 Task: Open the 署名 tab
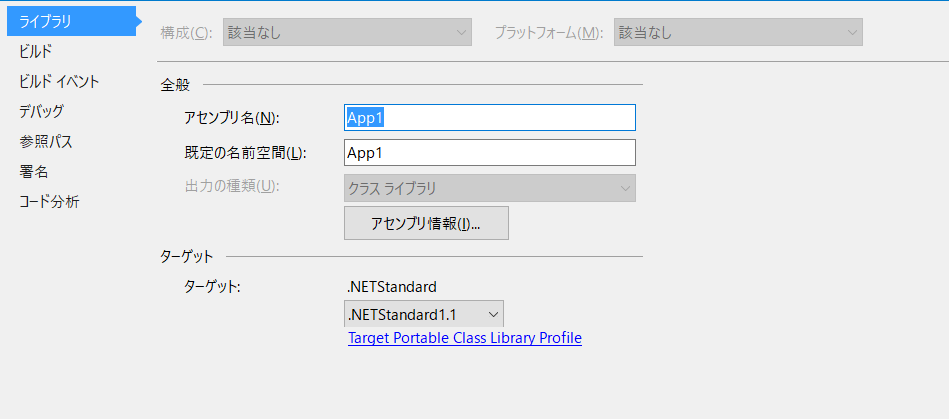tap(34, 172)
